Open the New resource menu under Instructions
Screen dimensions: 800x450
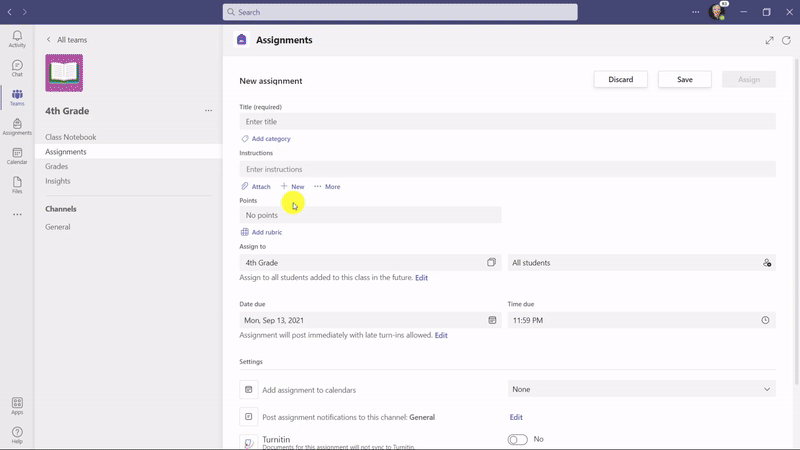(x=292, y=187)
